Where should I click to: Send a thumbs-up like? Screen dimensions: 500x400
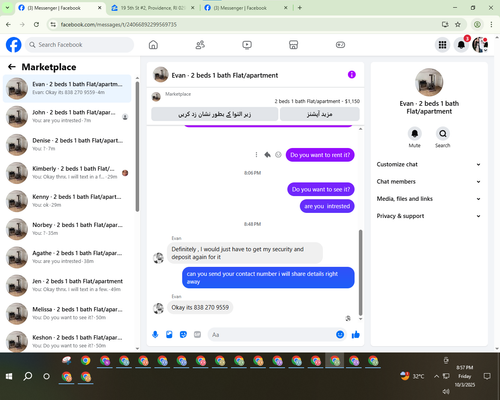click(x=356, y=334)
